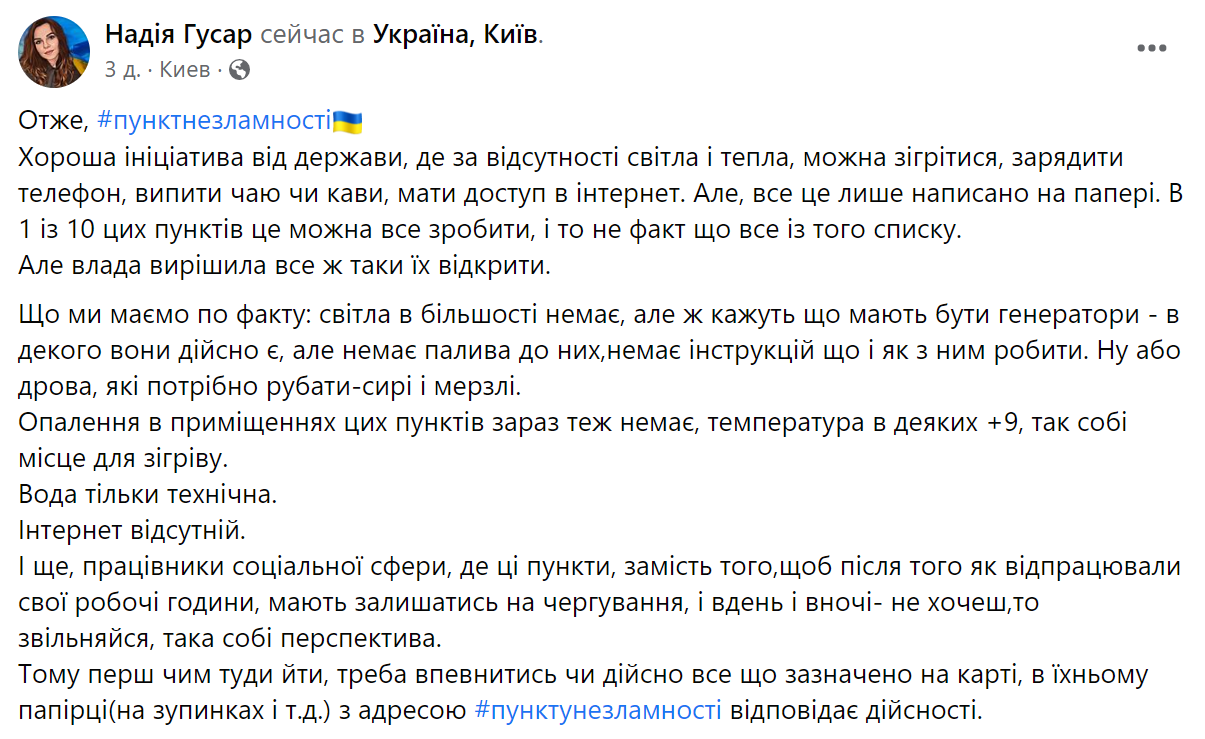
Task: Click the globe public-privacy icon
Action: pos(239,70)
